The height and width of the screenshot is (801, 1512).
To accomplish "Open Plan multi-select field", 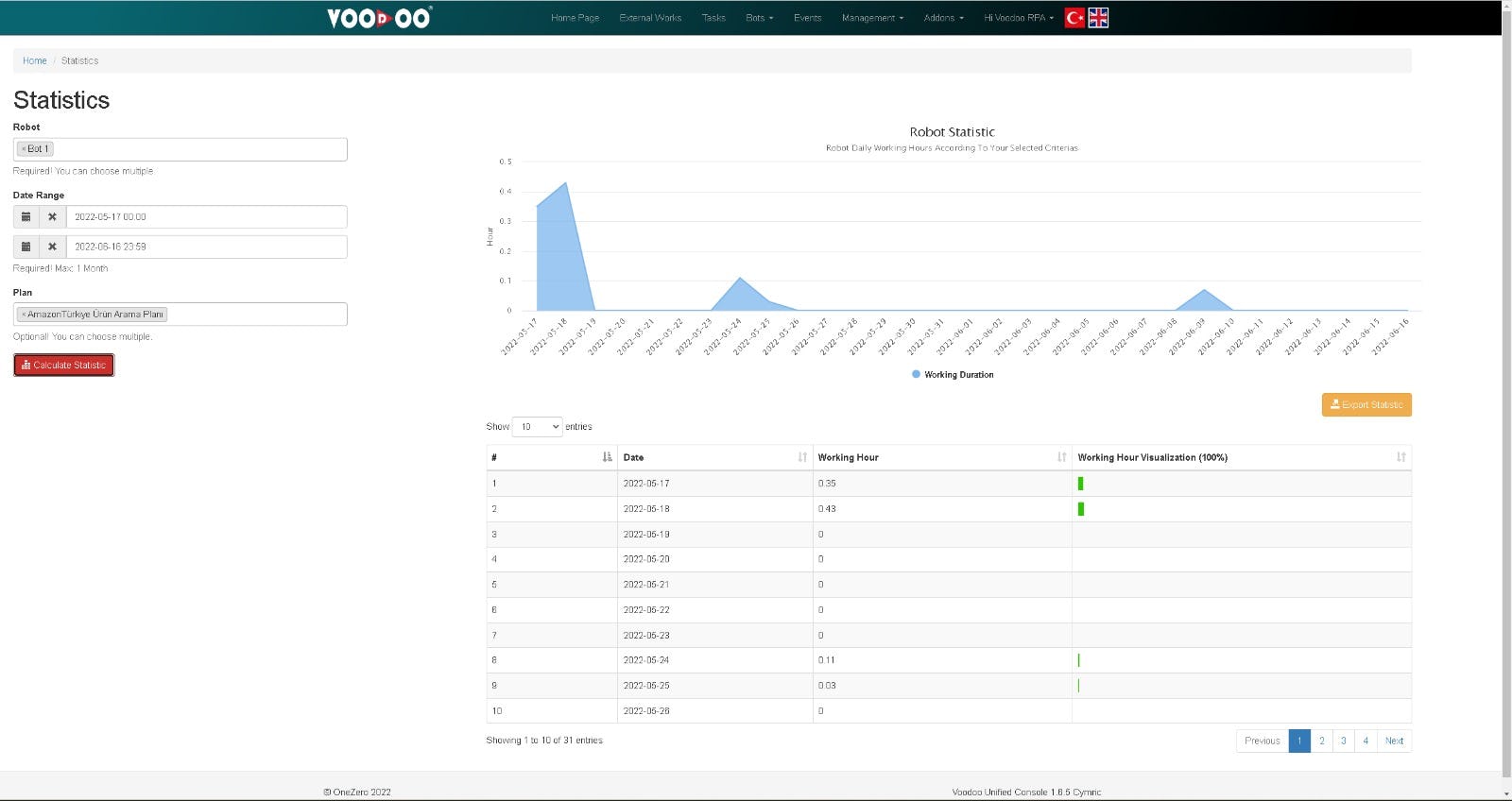I will pos(180,315).
